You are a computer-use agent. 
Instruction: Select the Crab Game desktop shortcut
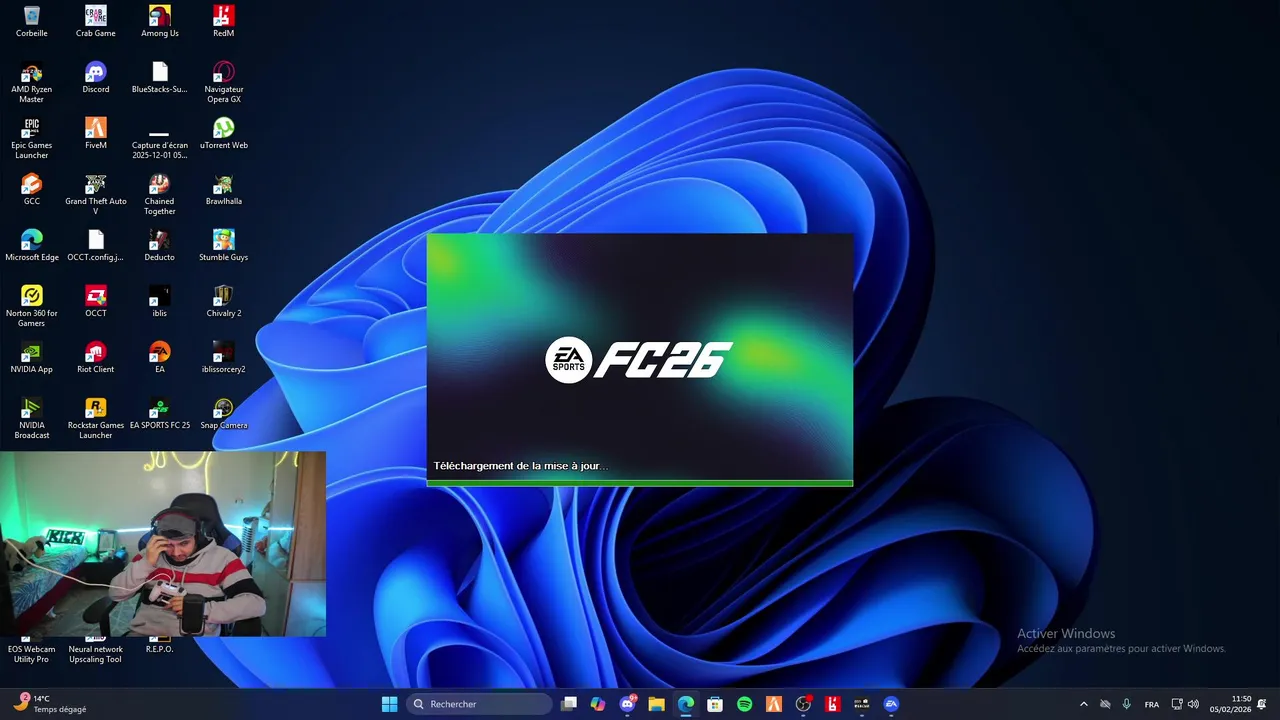click(x=95, y=22)
